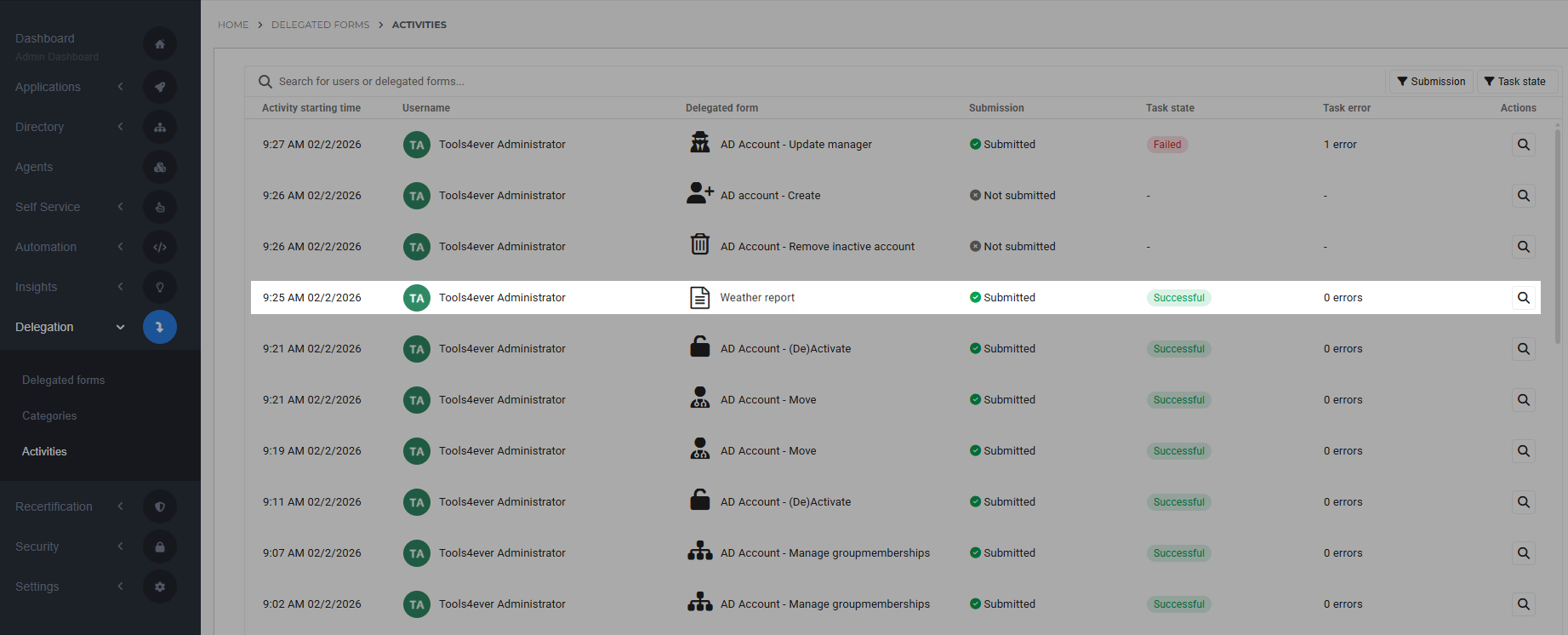Select the Activities submenu item

[44, 452]
